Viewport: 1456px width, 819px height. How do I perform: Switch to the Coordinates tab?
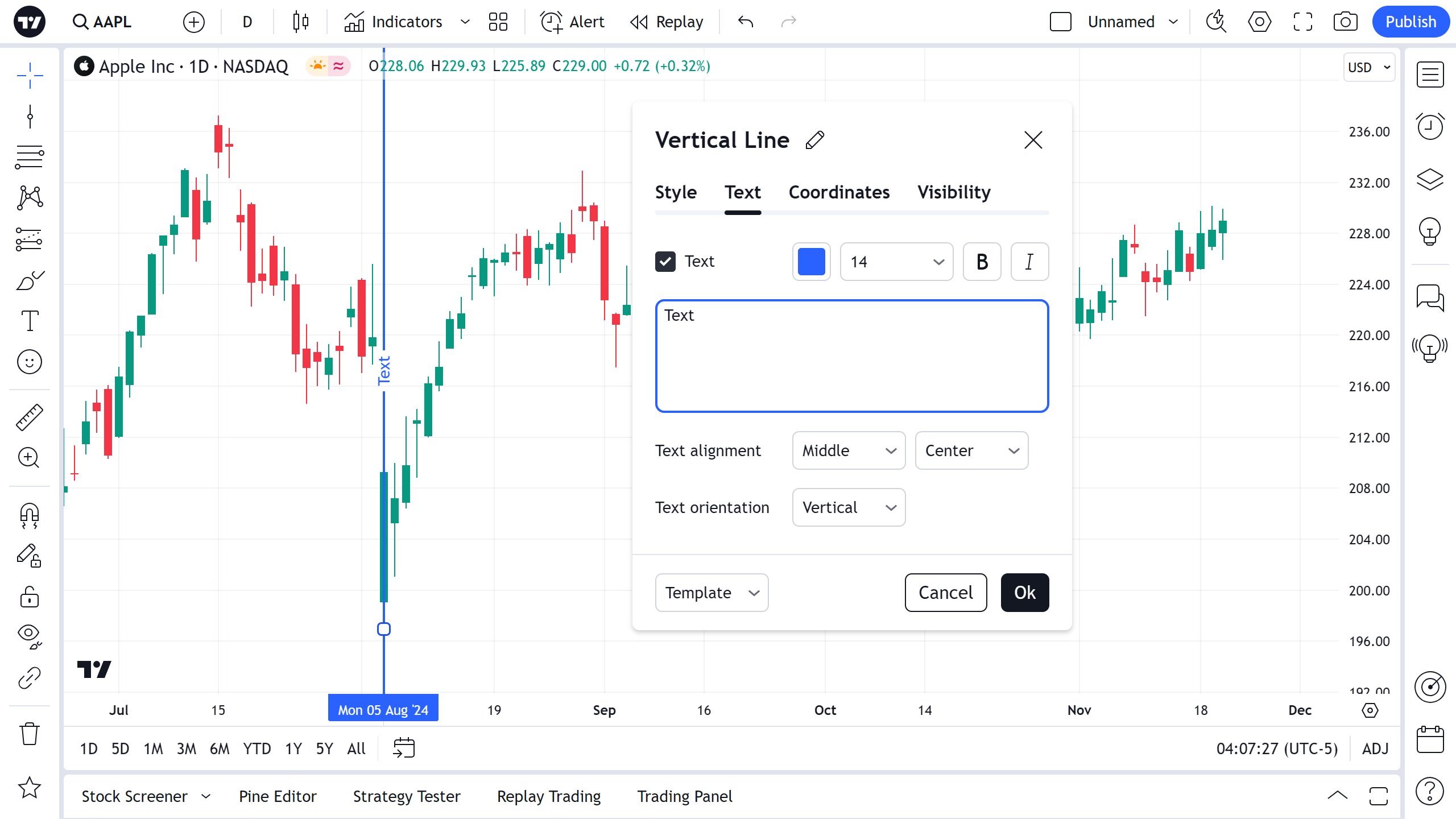point(839,192)
